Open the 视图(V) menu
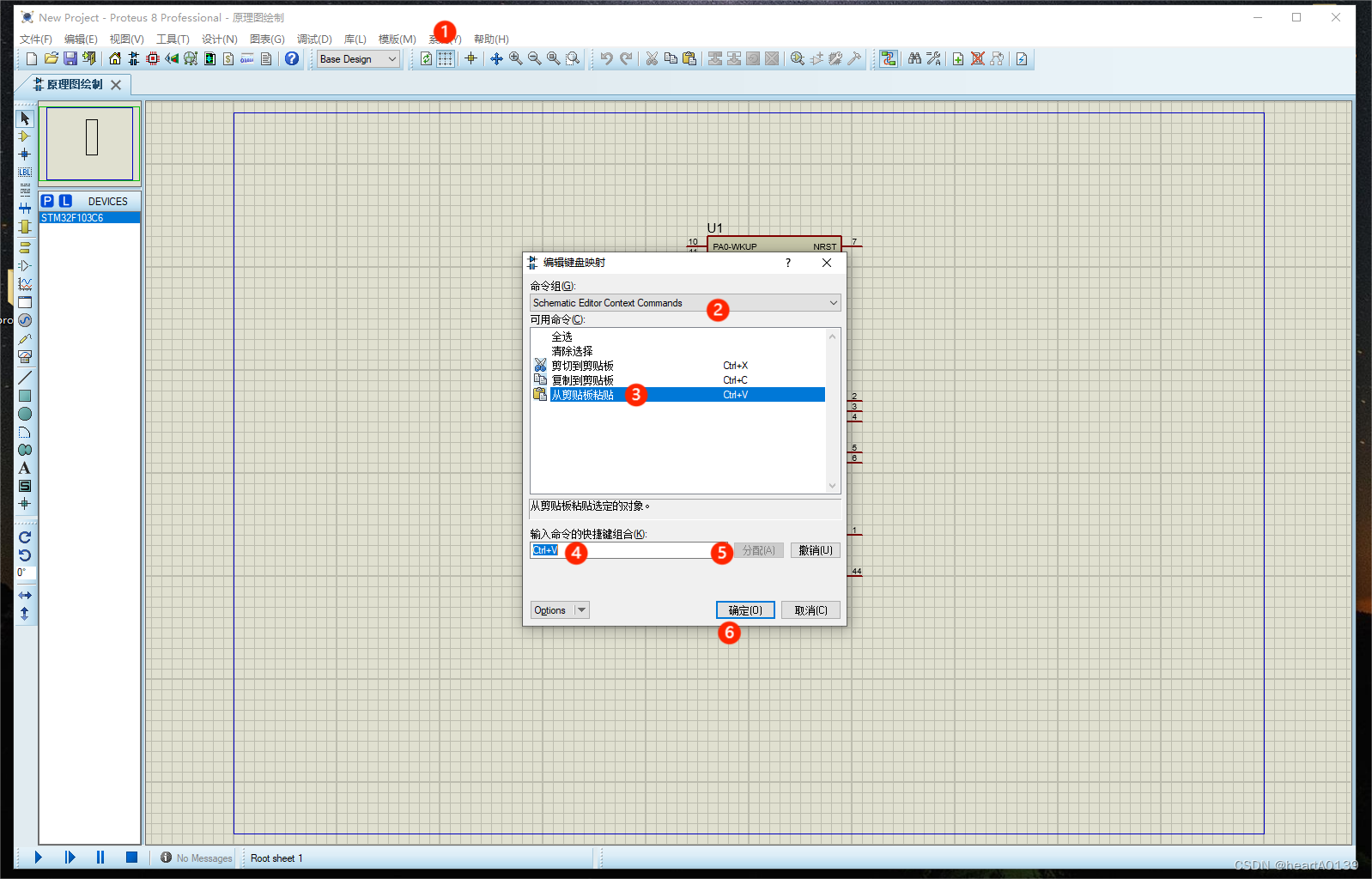 (126, 39)
